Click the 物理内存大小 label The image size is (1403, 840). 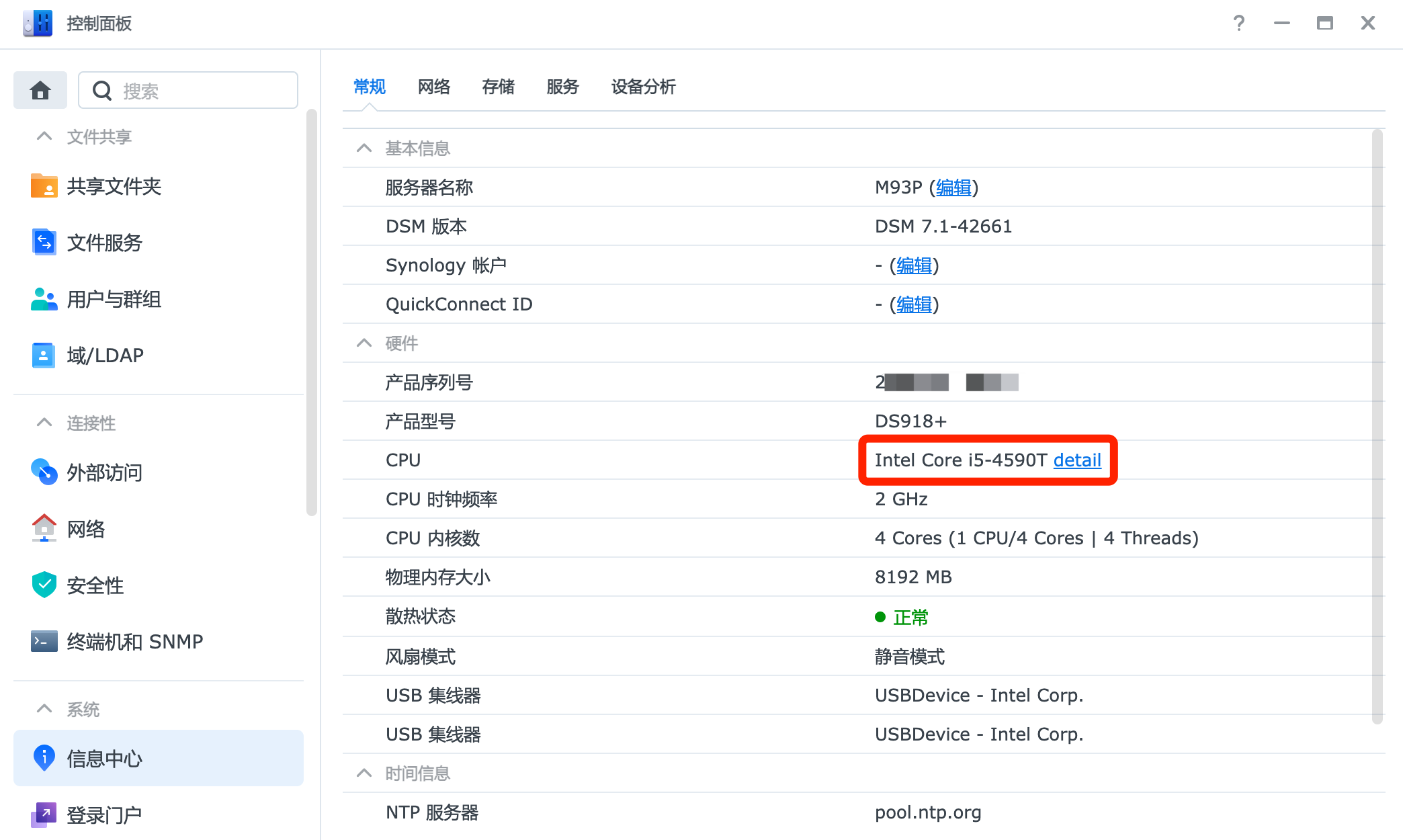pos(438,577)
